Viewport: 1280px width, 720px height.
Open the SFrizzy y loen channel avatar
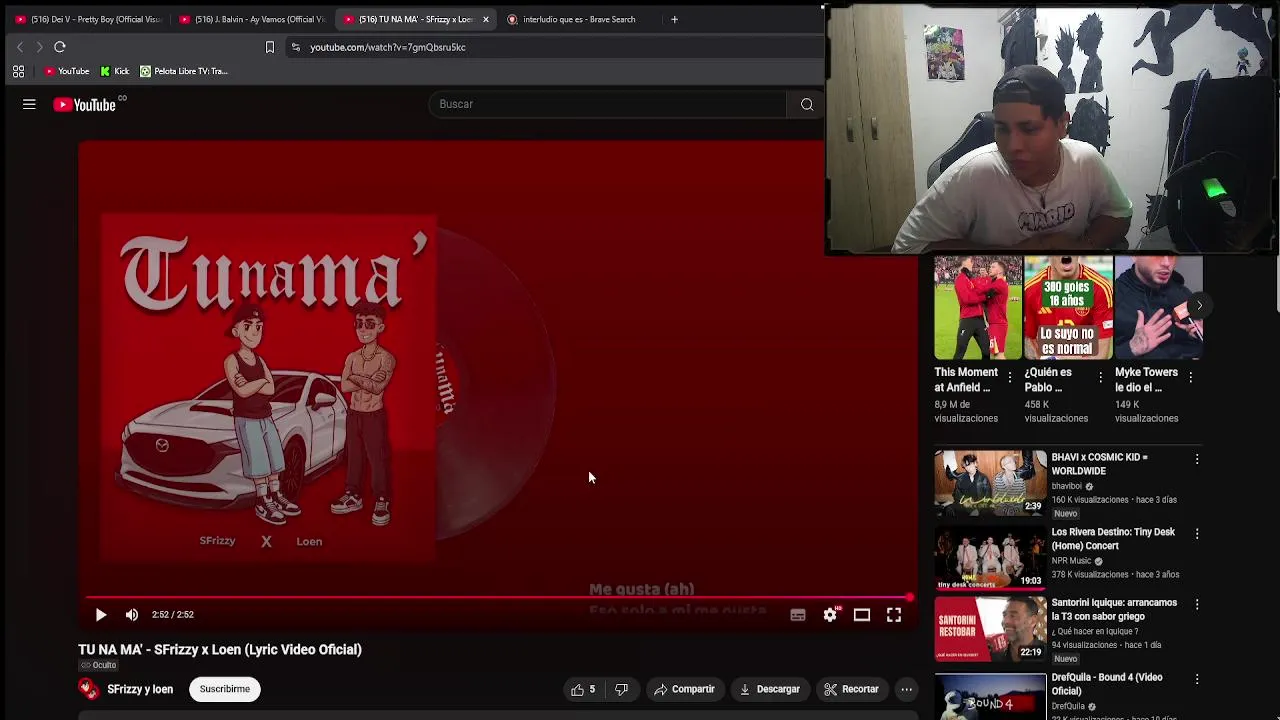click(x=89, y=689)
